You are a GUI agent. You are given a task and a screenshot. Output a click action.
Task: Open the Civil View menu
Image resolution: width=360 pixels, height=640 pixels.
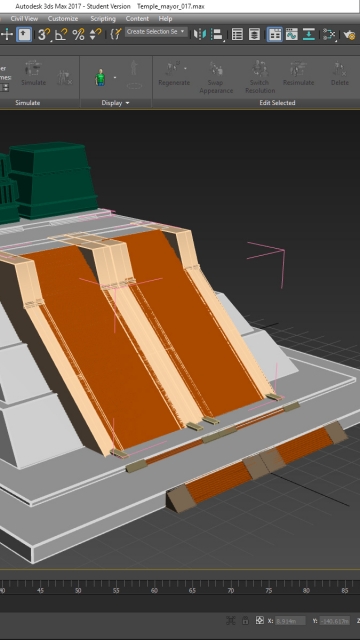pos(24,18)
